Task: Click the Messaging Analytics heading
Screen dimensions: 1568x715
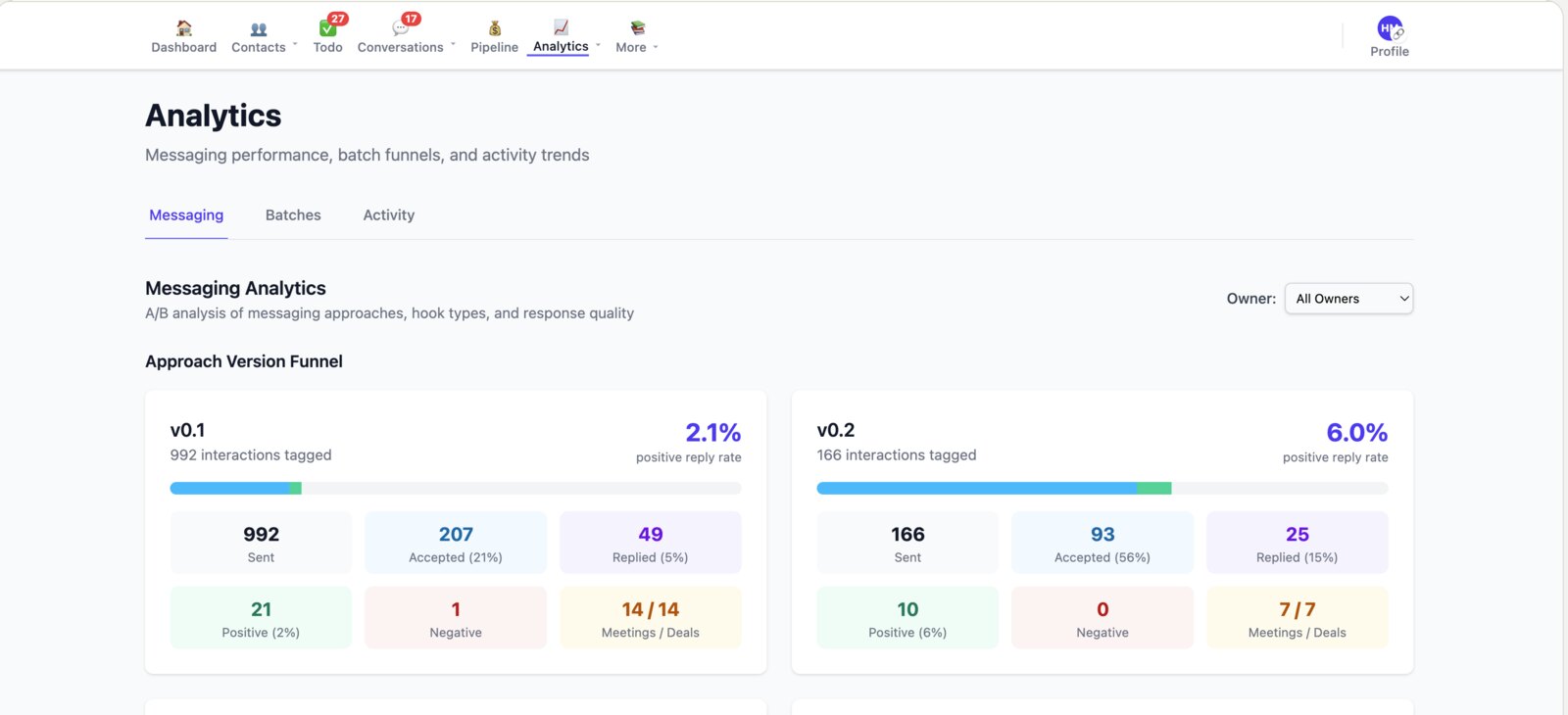Action: point(235,288)
